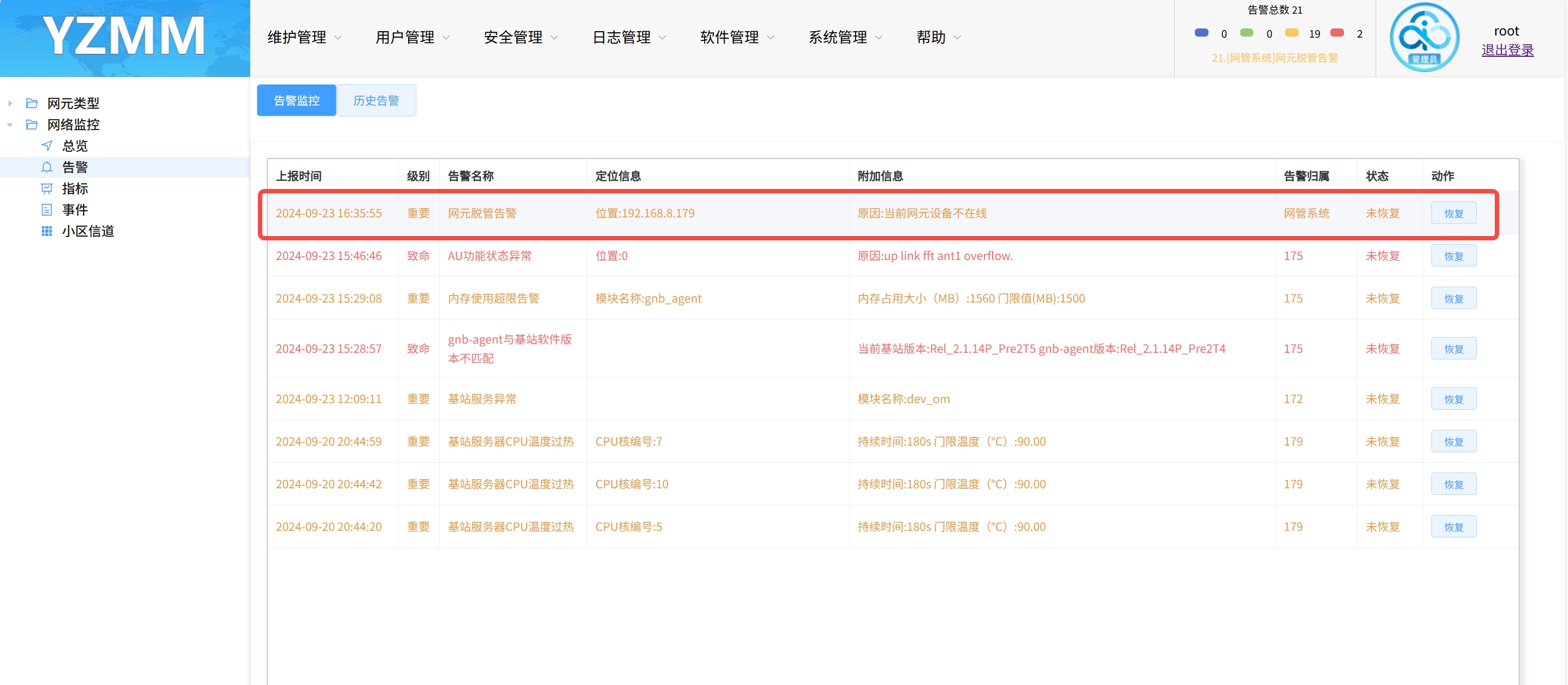Click the green alarm count indicator
Image resolution: width=1568 pixels, height=685 pixels.
tap(1247, 33)
